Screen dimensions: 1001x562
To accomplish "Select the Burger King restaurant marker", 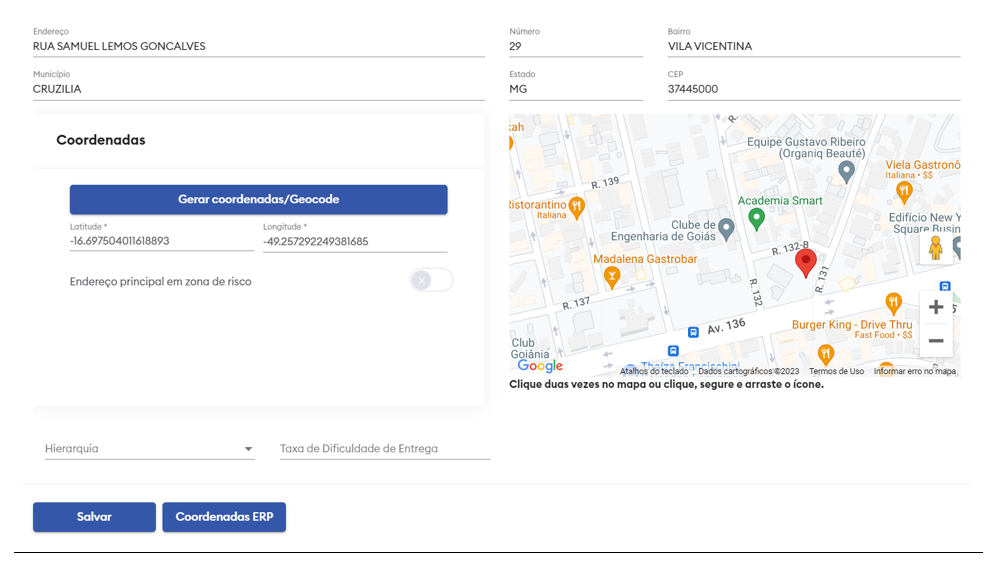I will pyautogui.click(x=825, y=353).
